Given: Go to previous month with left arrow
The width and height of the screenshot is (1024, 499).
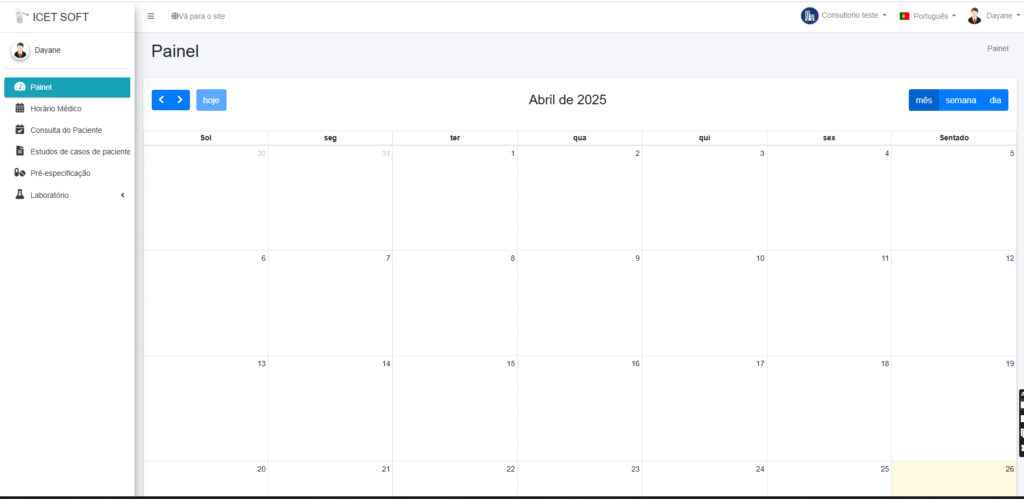Looking at the screenshot, I should coord(161,100).
